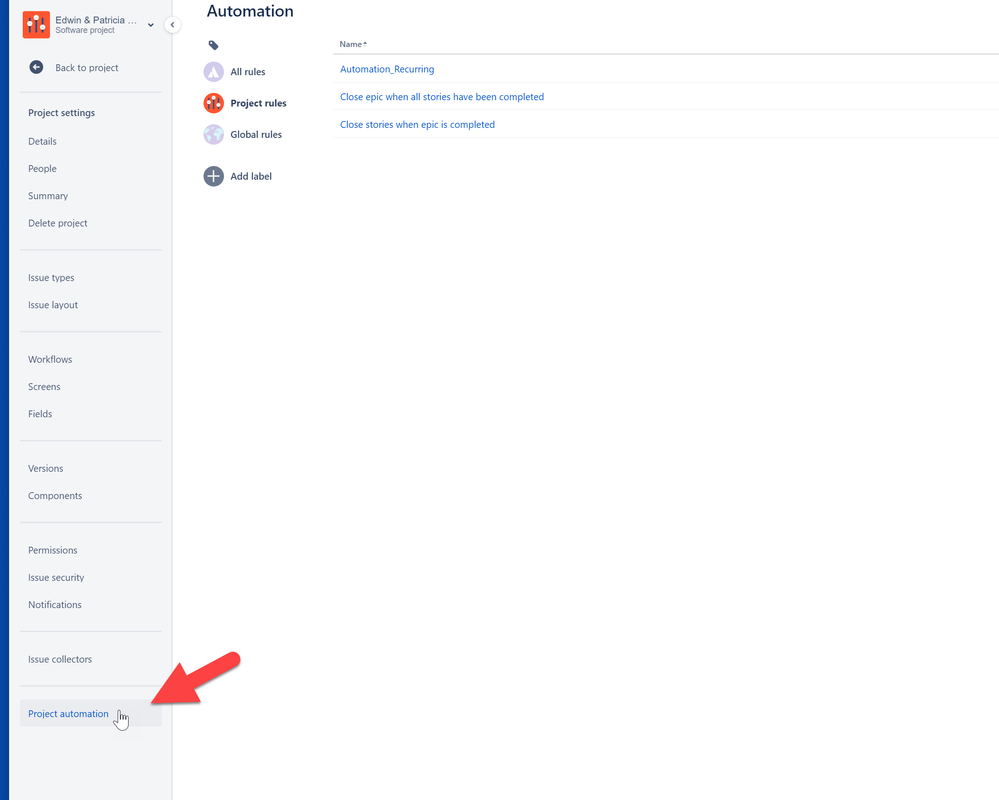Viewport: 999px width, 800px height.
Task: Show All rules filter
Action: [248, 72]
